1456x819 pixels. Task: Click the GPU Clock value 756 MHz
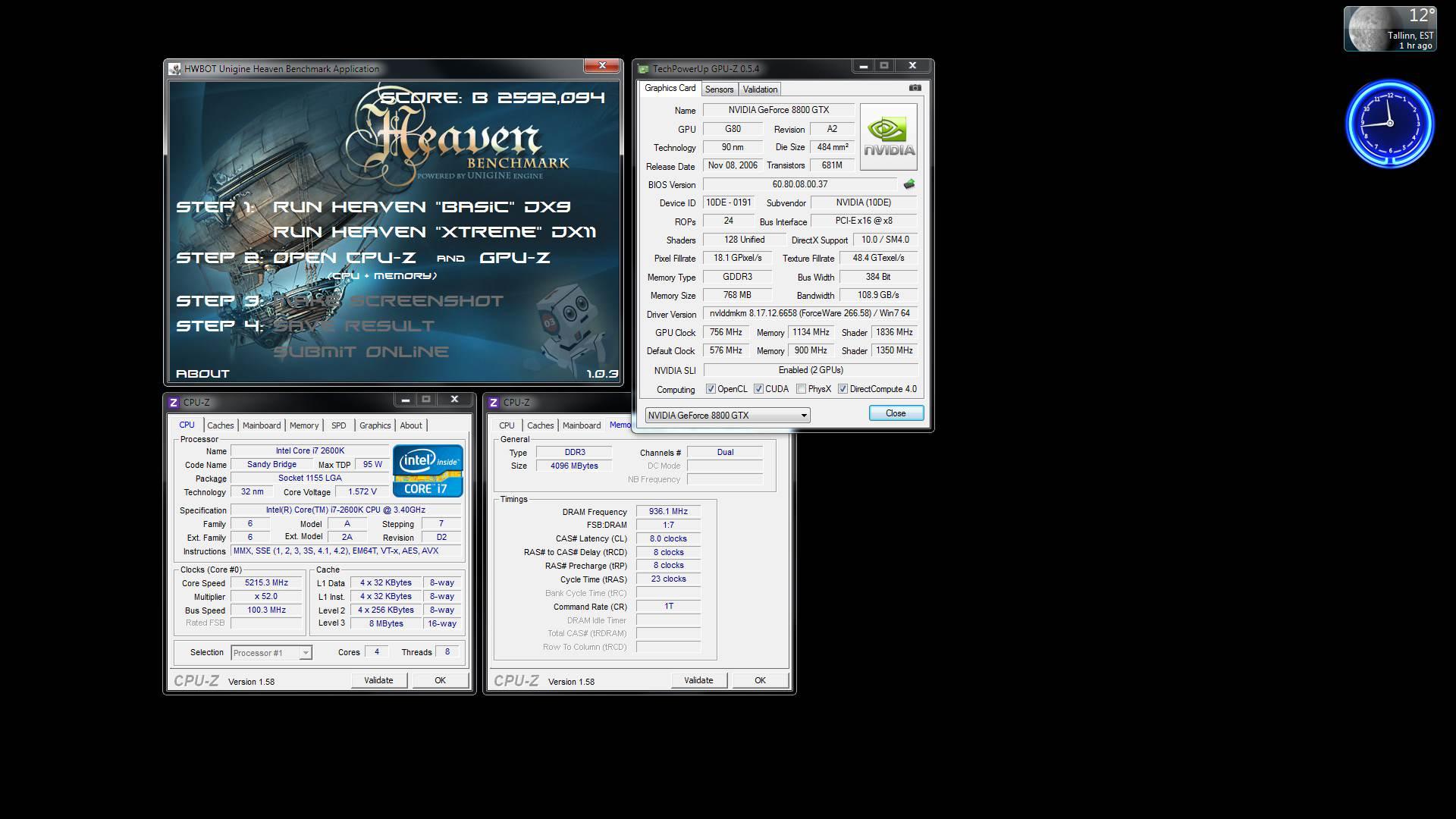tap(726, 332)
